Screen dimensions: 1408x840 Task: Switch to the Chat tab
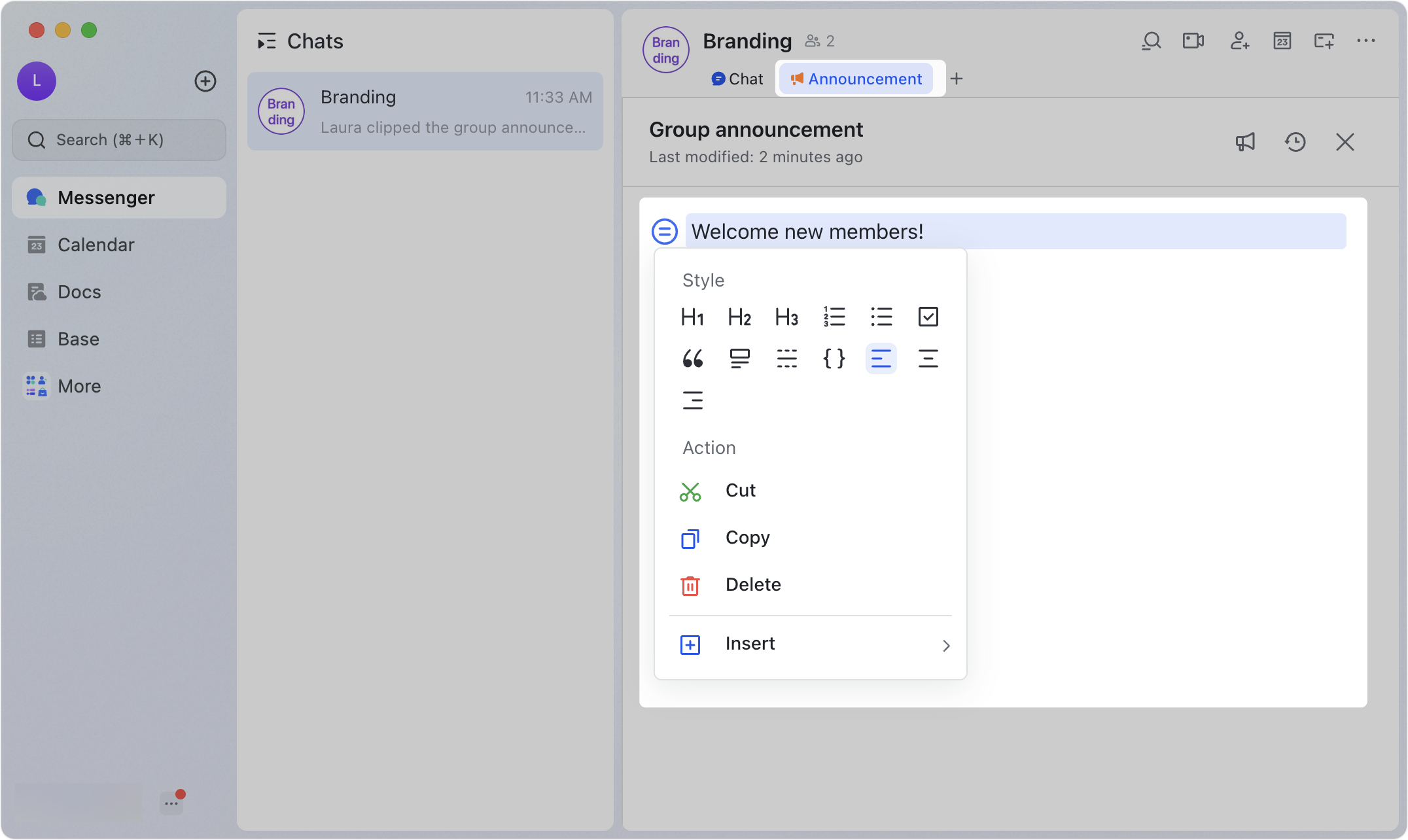[737, 79]
